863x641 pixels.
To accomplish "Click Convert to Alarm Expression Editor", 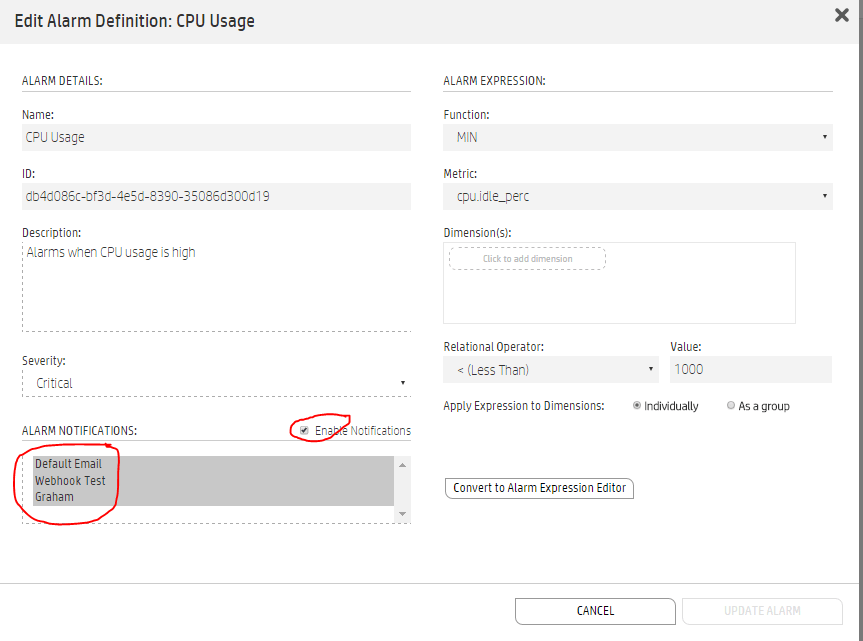I will tap(539, 488).
